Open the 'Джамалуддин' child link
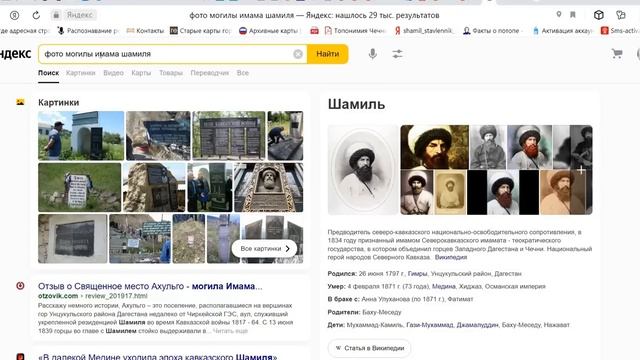This screenshot has height=360, width=640. click(x=477, y=325)
